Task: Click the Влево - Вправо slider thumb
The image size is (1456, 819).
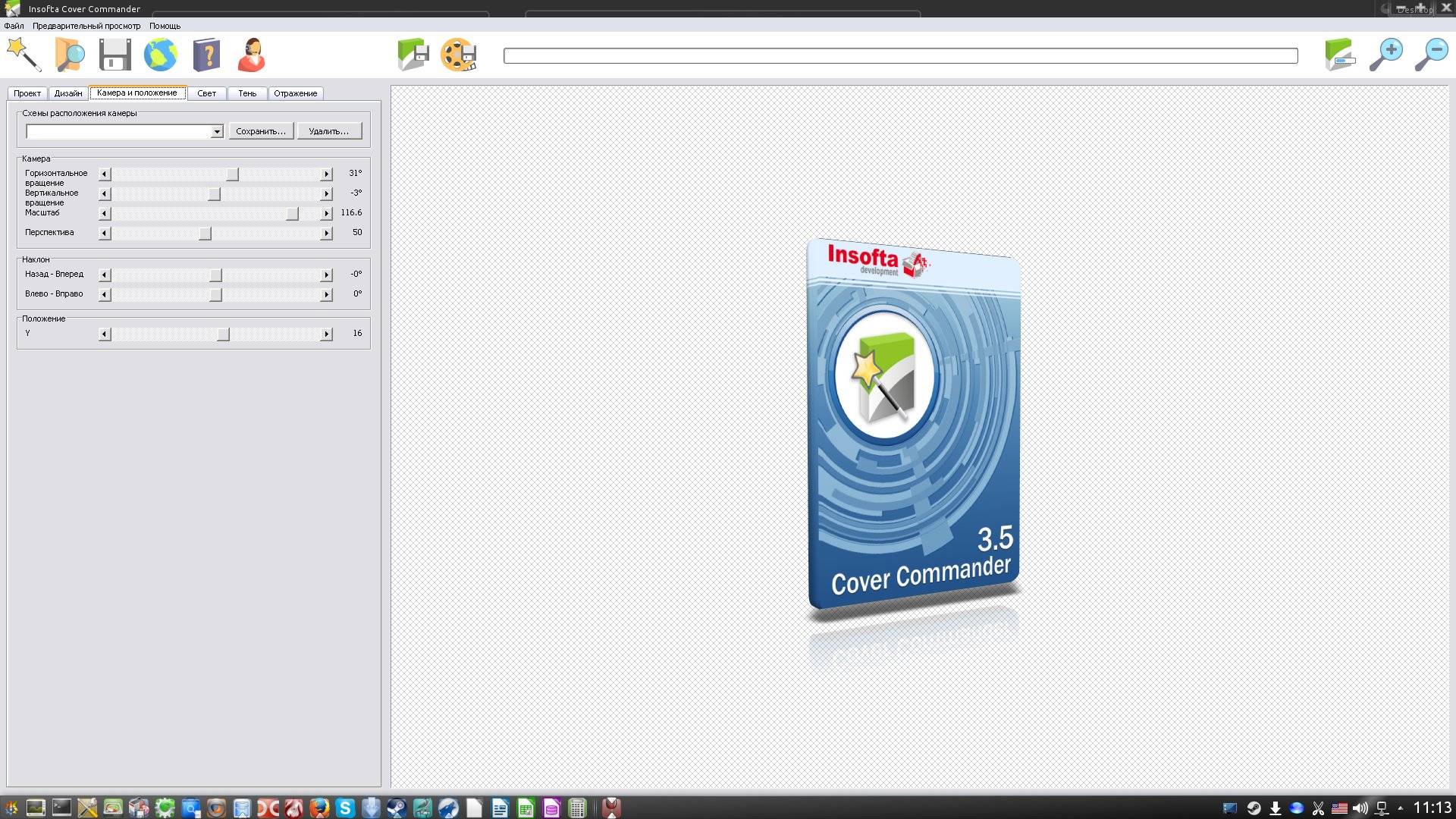Action: point(216,295)
